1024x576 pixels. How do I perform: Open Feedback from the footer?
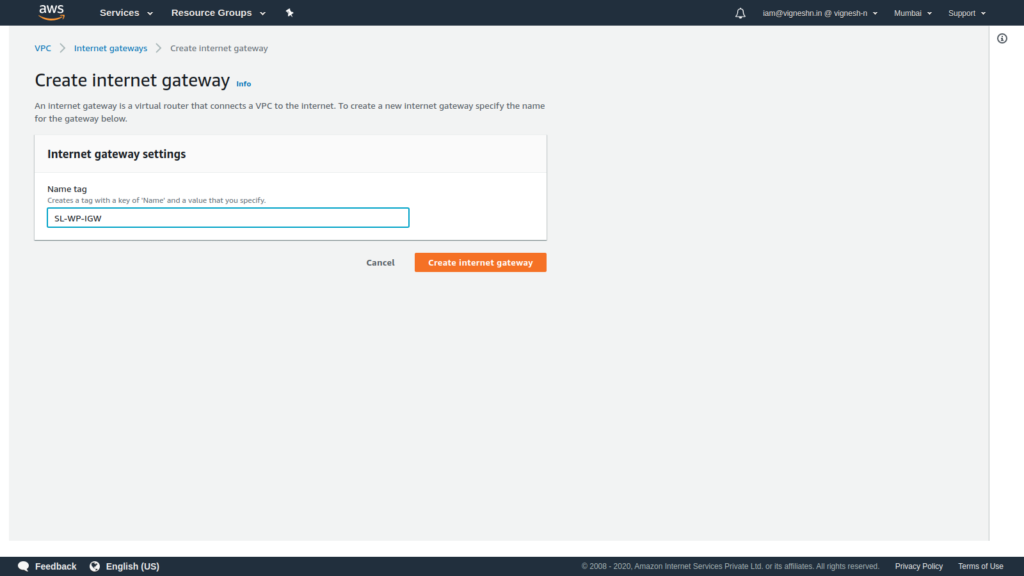click(x=47, y=566)
